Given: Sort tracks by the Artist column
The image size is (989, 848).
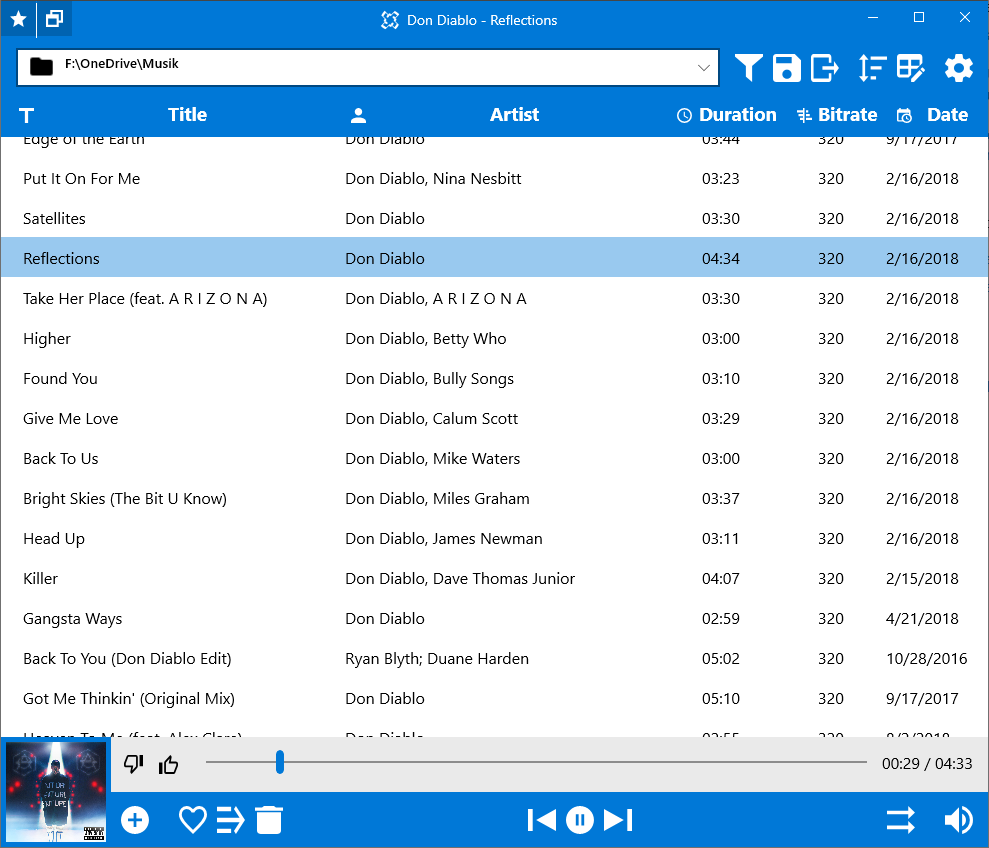Looking at the screenshot, I should 514,114.
